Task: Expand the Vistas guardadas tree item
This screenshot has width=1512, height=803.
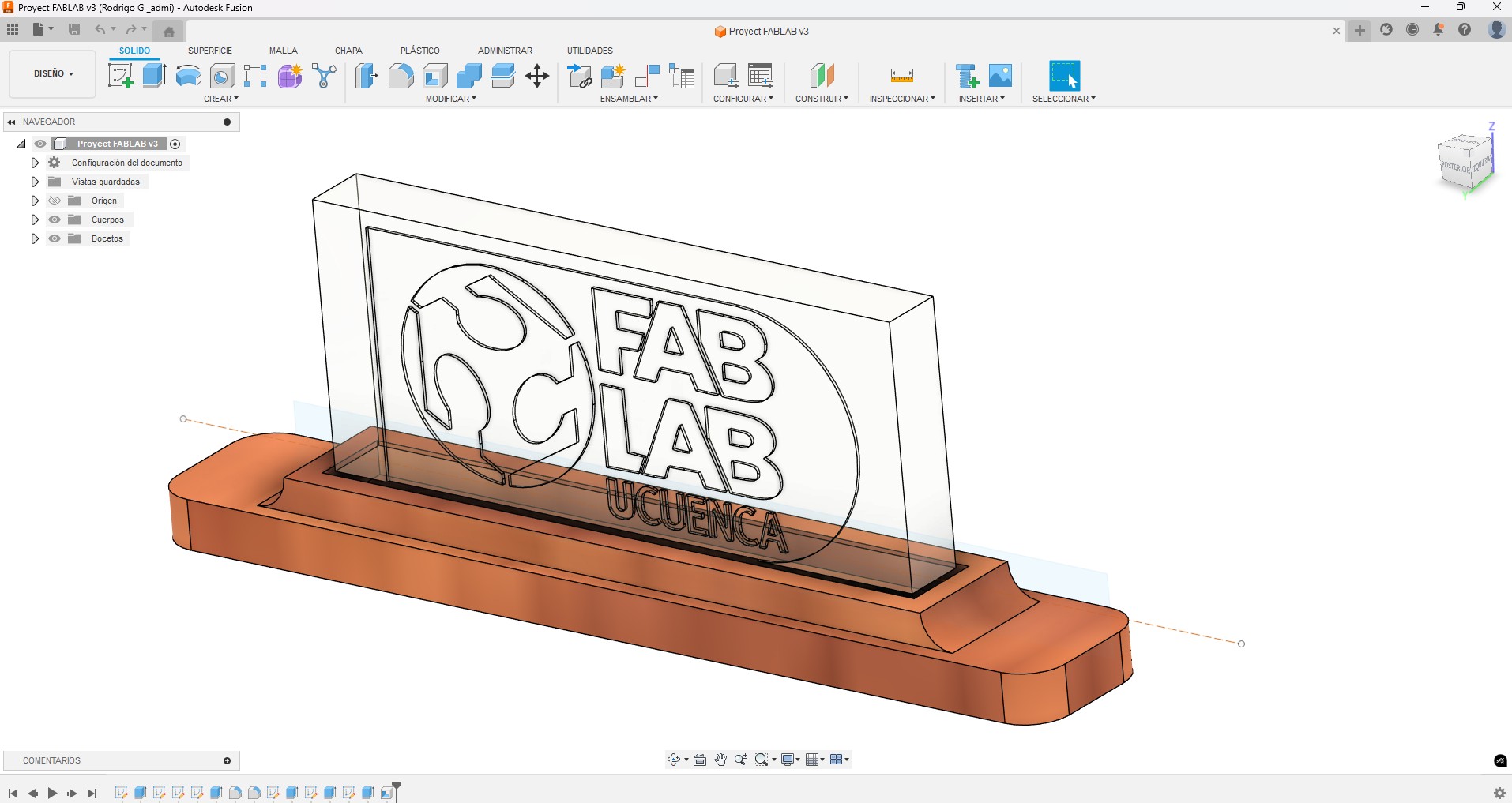Action: click(35, 182)
